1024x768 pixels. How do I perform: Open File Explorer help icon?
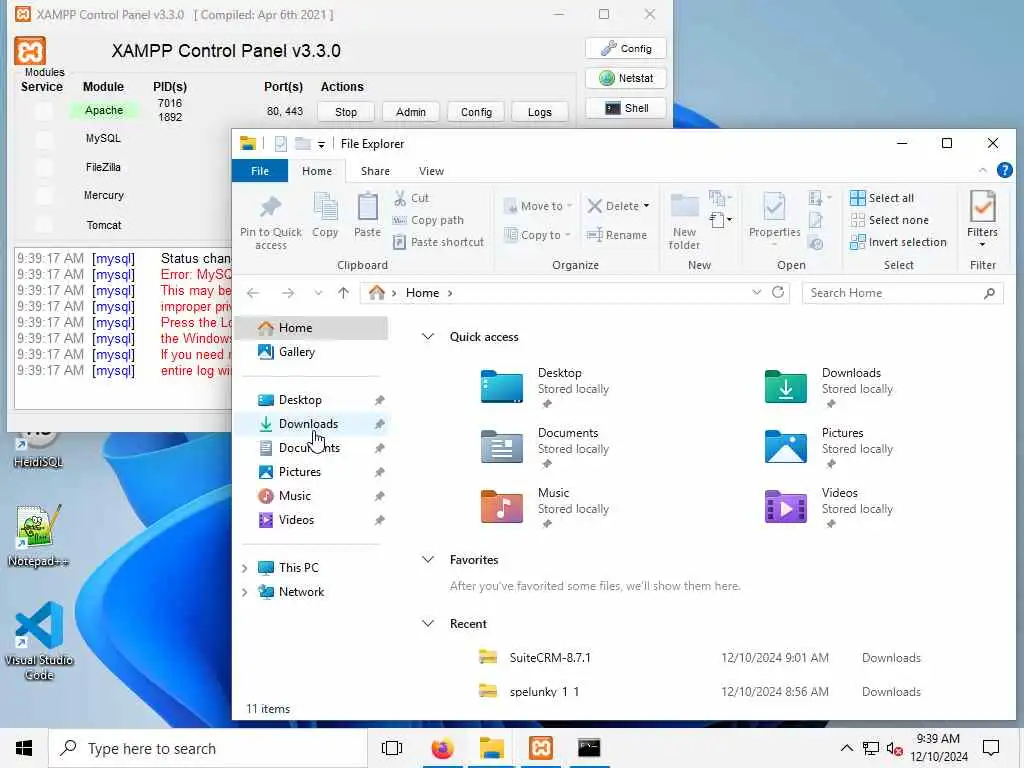pyautogui.click(x=1004, y=170)
